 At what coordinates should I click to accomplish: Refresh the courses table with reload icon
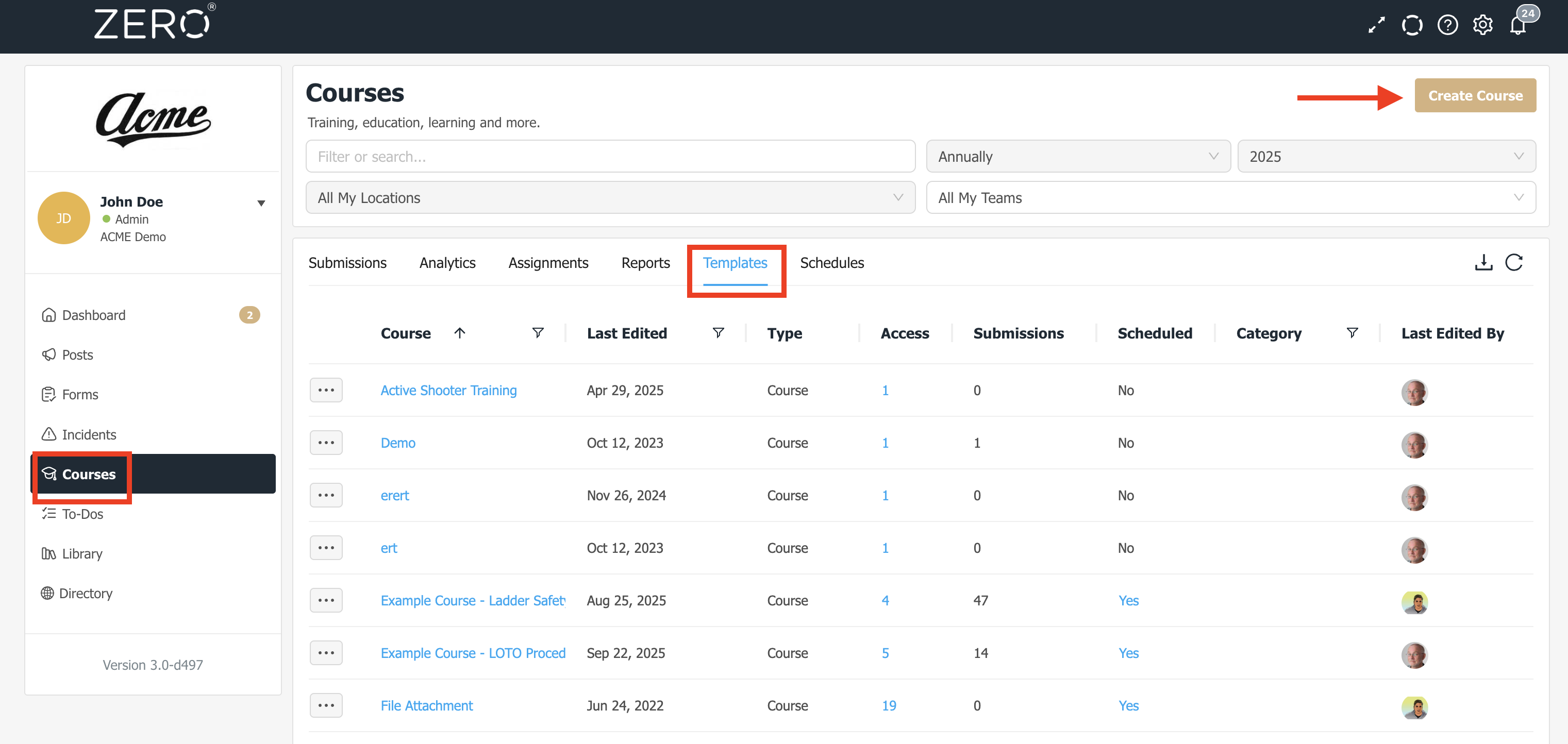[x=1513, y=262]
